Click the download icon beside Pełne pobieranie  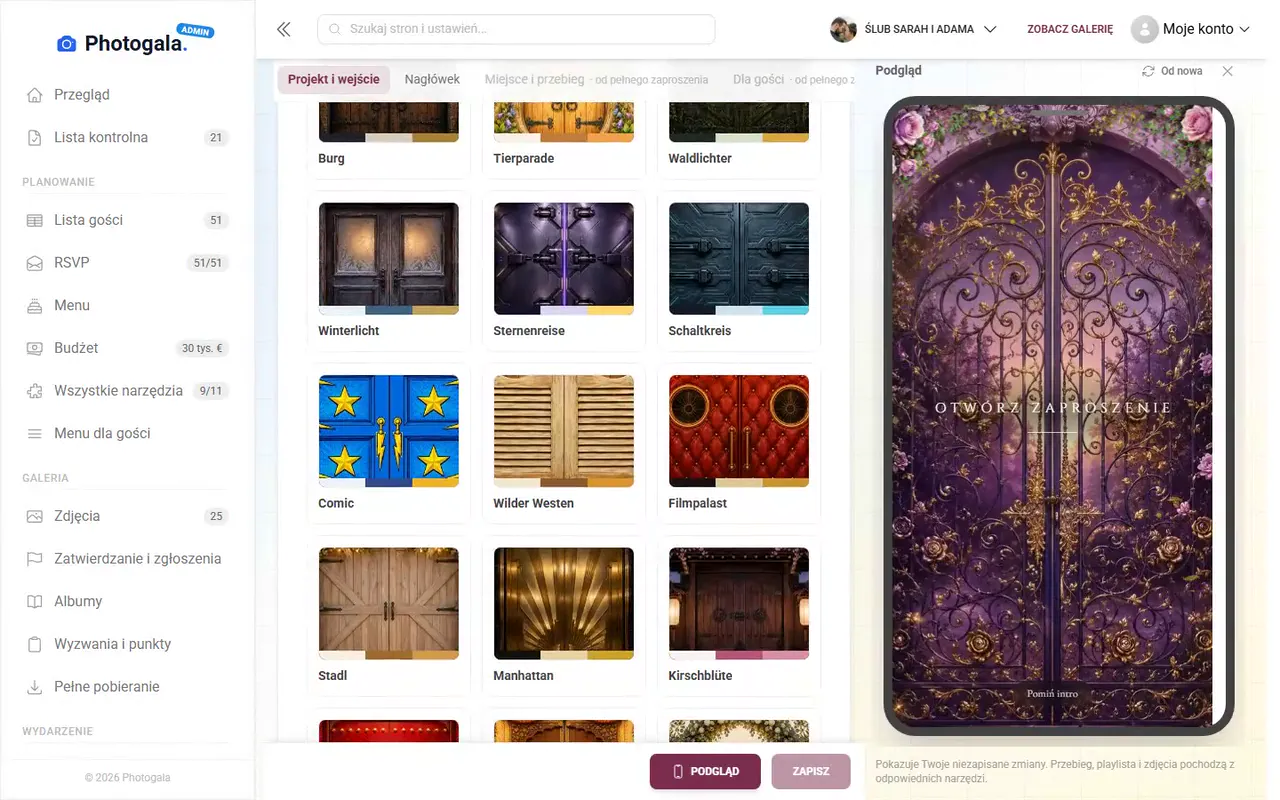pyautogui.click(x=35, y=687)
